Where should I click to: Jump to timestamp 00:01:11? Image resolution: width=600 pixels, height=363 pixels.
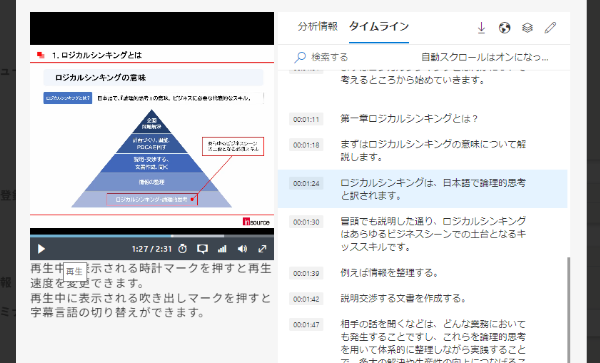(306, 119)
